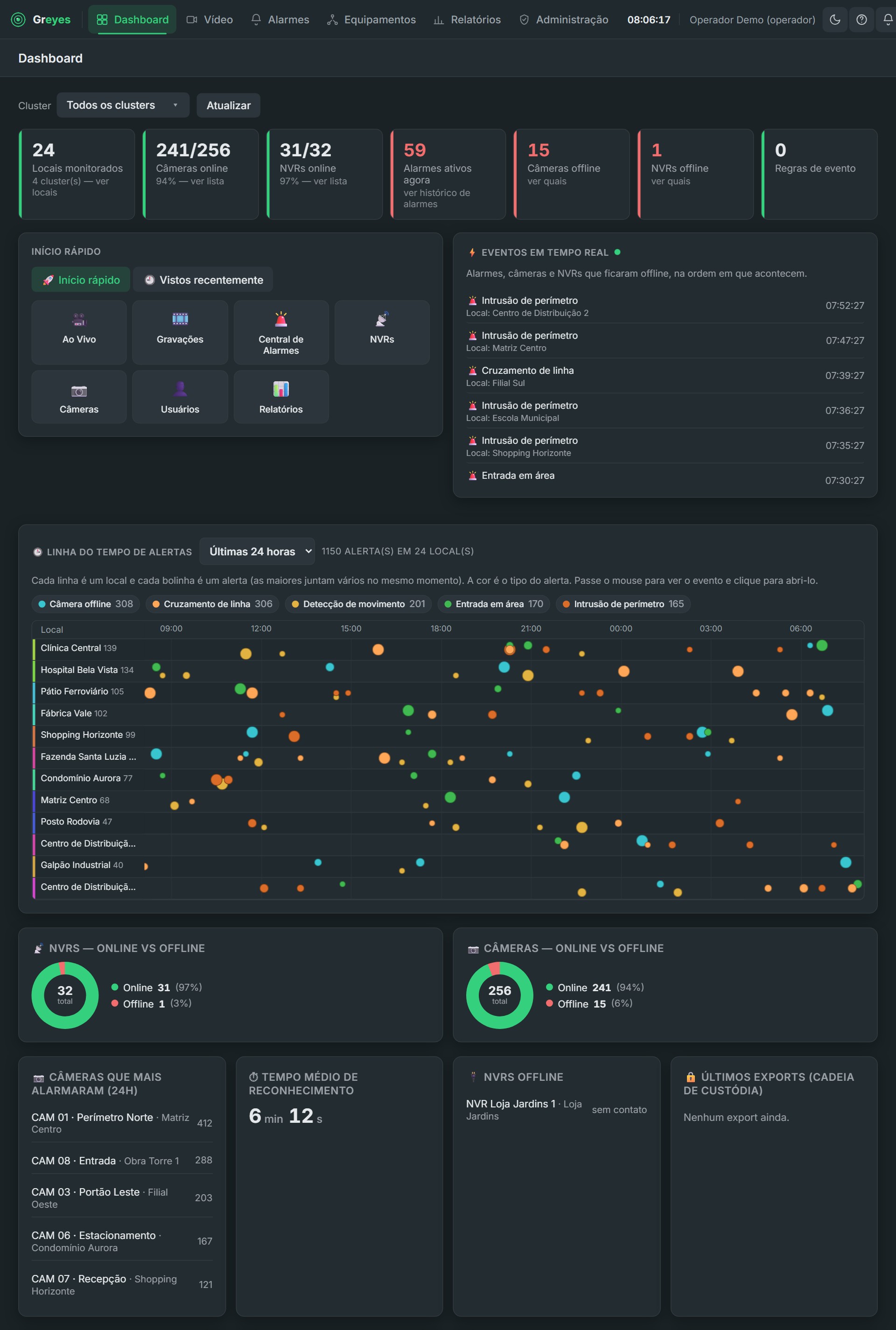Click camera icon in Câmeras online vs offline header
The image size is (896, 1330).
(473, 949)
